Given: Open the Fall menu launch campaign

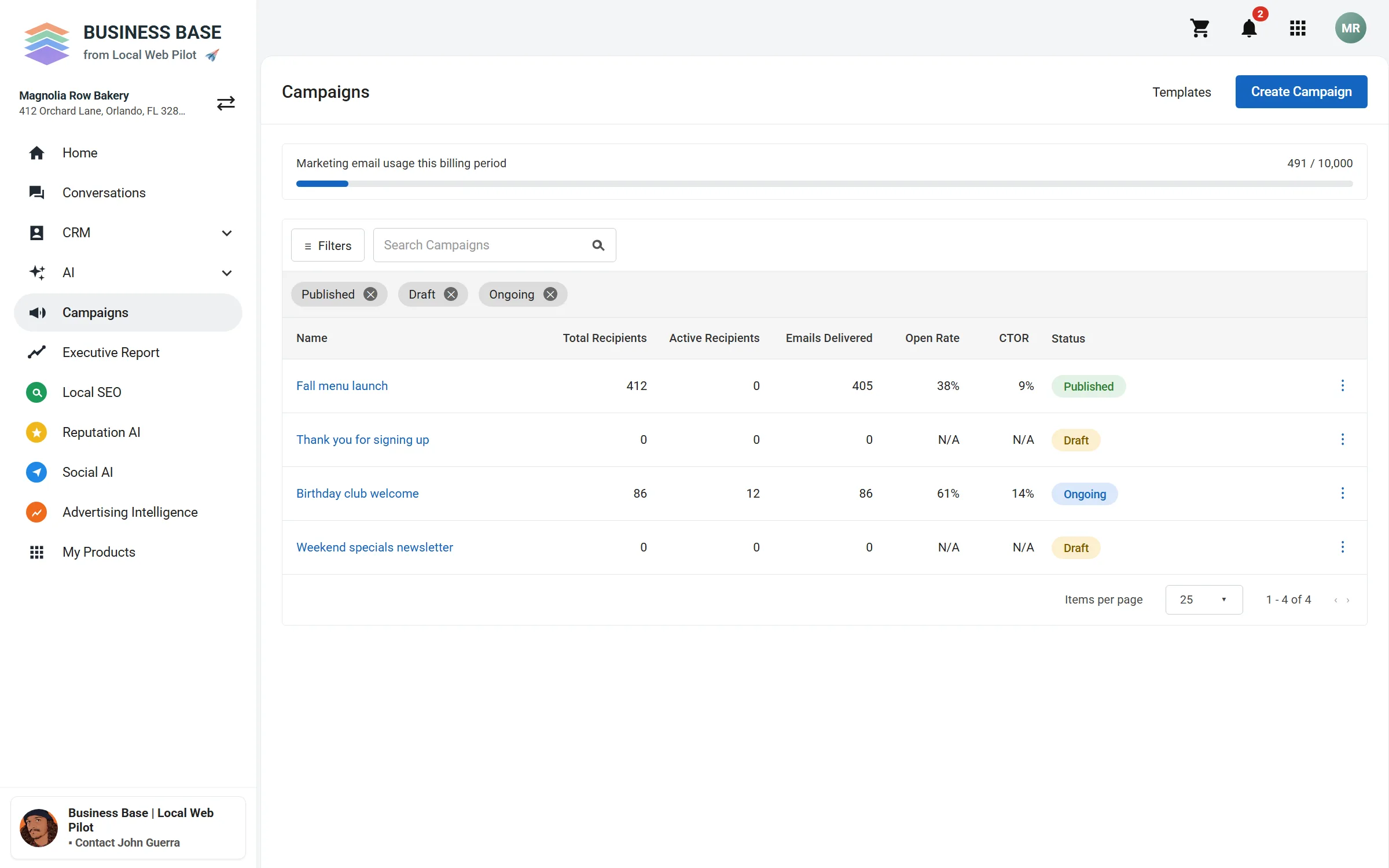Looking at the screenshot, I should (x=342, y=385).
